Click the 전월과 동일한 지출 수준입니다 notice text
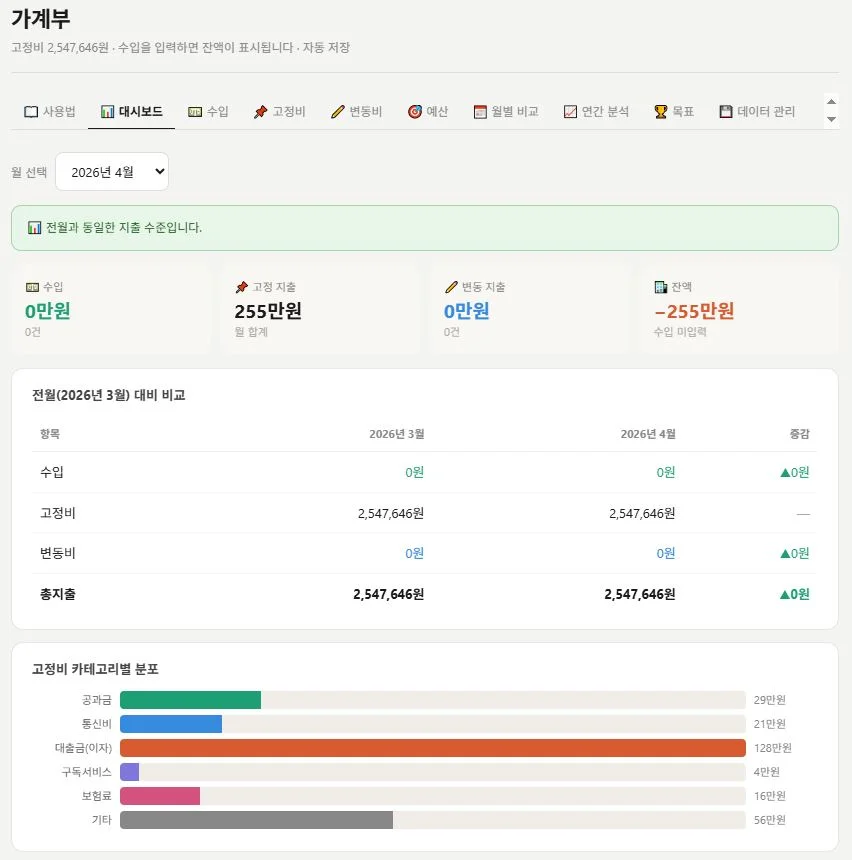This screenshot has height=860, width=852. [124, 227]
